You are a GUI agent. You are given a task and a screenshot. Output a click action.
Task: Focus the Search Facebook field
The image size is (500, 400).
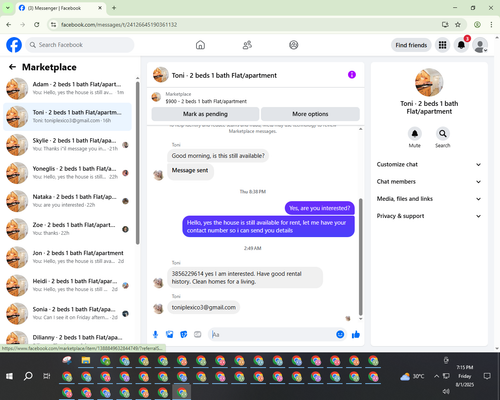(x=80, y=45)
